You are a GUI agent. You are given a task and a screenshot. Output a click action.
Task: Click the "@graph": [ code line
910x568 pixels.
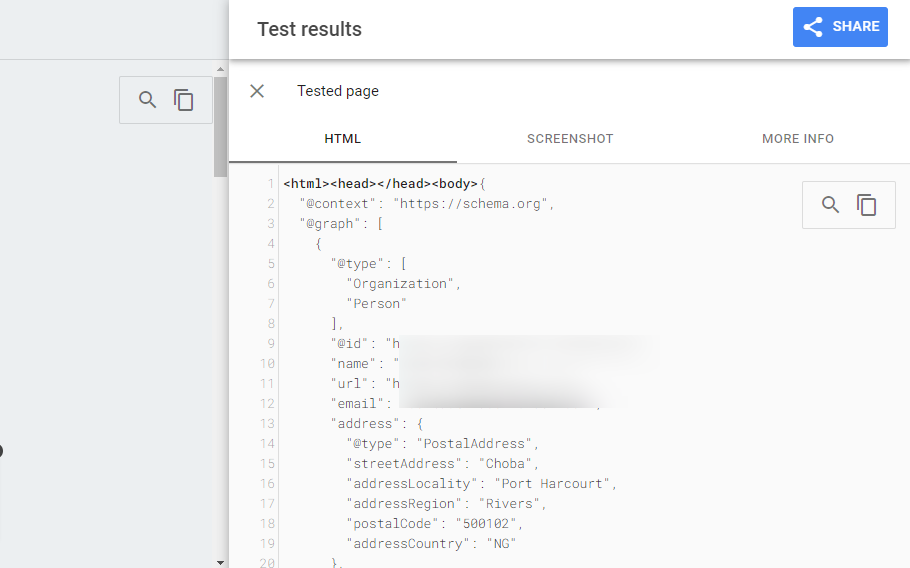pyautogui.click(x=341, y=224)
